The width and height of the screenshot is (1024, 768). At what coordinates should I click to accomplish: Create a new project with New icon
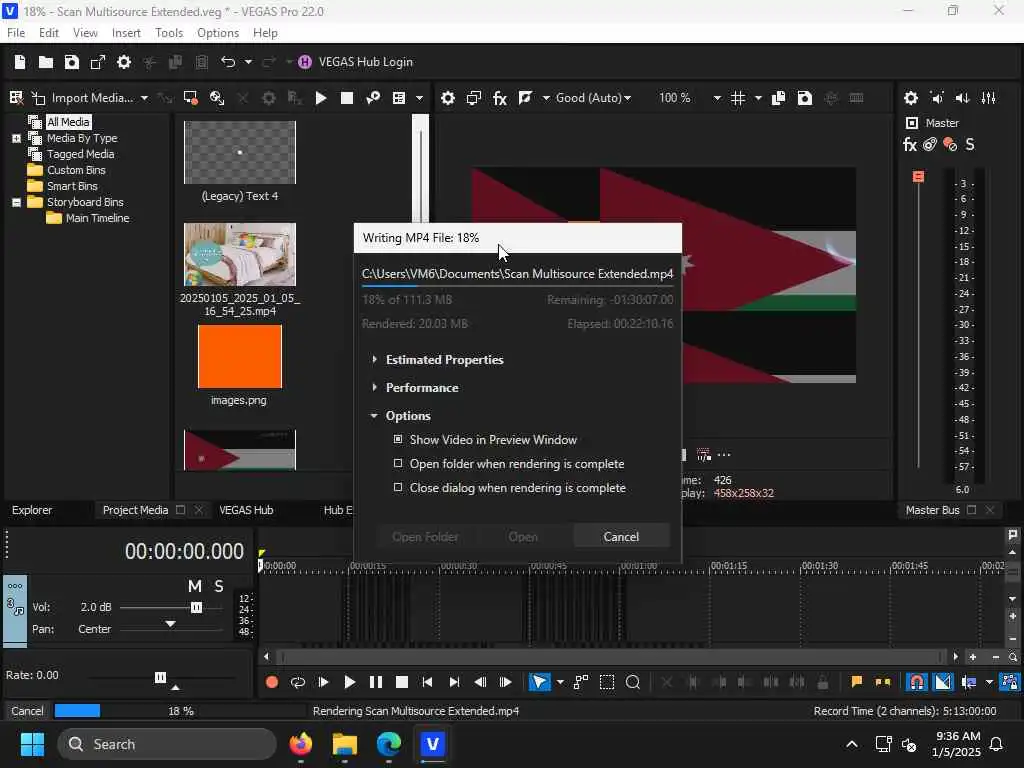point(20,62)
